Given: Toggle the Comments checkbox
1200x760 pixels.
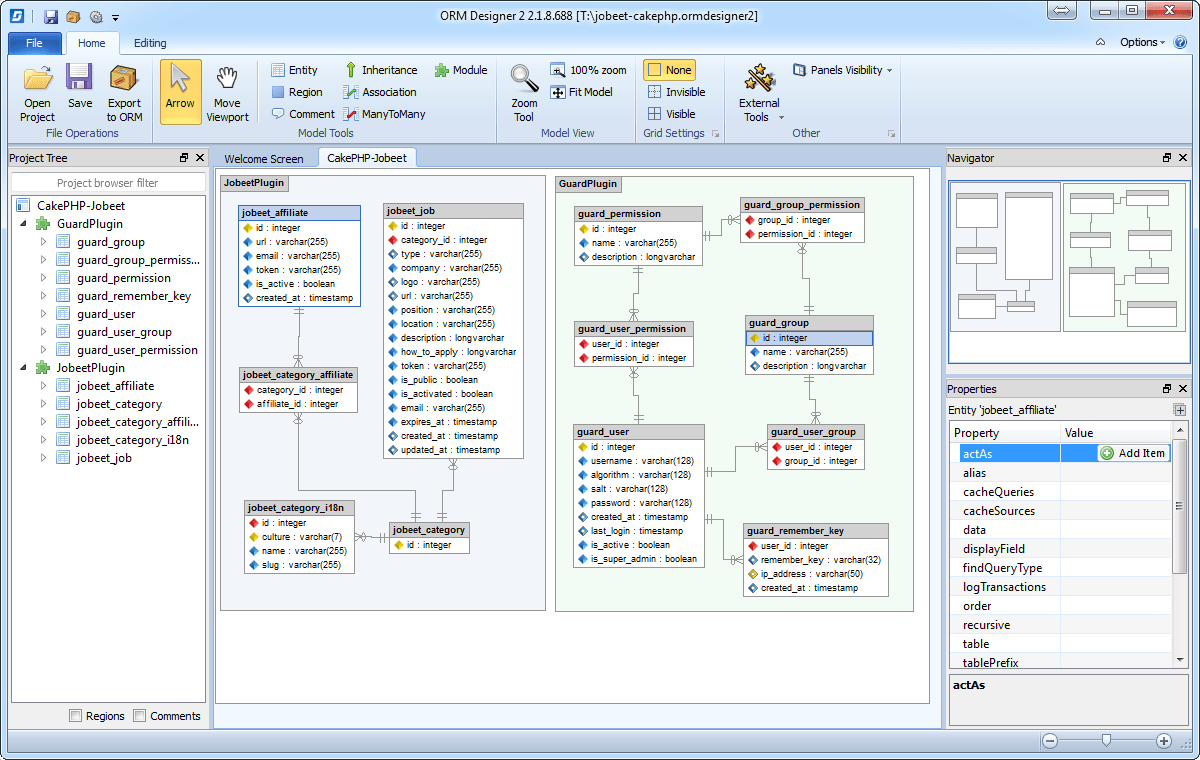Looking at the screenshot, I should click(x=140, y=716).
